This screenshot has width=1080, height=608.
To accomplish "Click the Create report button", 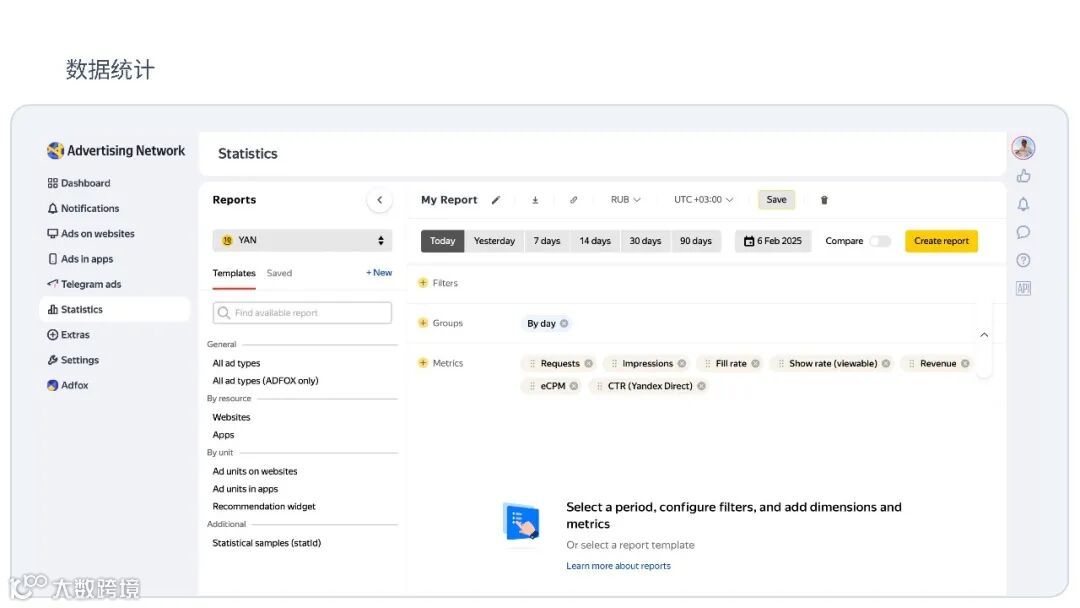I will pyautogui.click(x=941, y=241).
